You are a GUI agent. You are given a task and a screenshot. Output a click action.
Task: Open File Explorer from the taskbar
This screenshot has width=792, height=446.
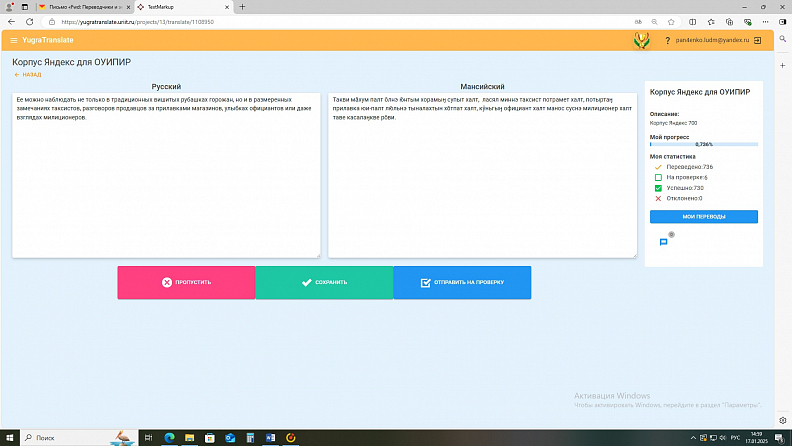[x=189, y=438]
